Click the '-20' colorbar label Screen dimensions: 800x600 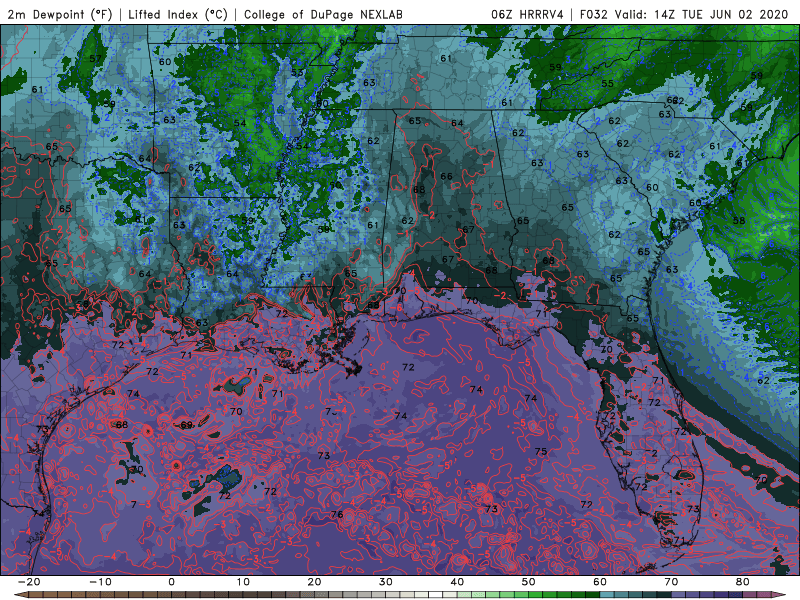pyautogui.click(x=29, y=582)
